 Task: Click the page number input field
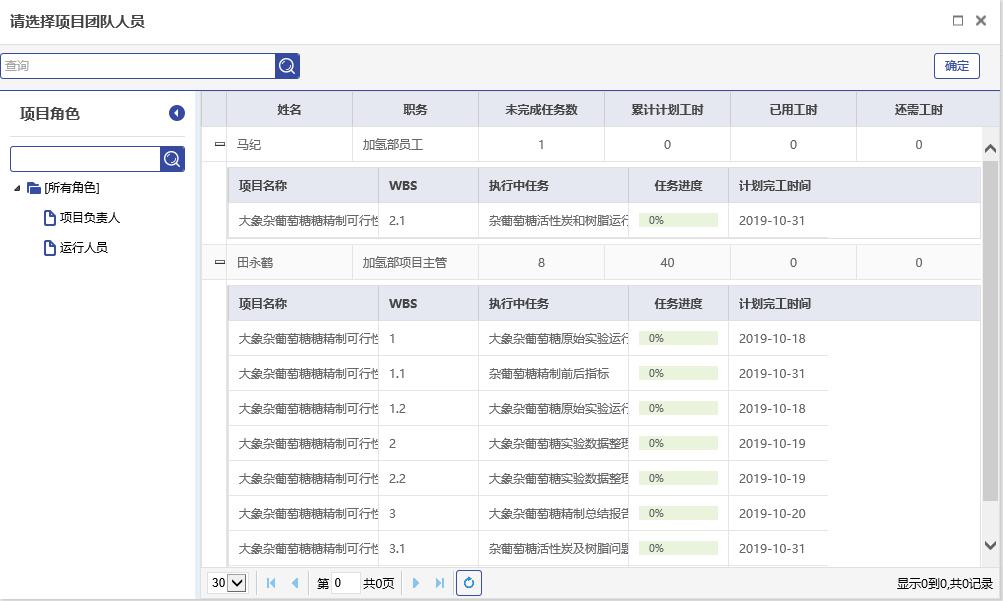click(345, 583)
